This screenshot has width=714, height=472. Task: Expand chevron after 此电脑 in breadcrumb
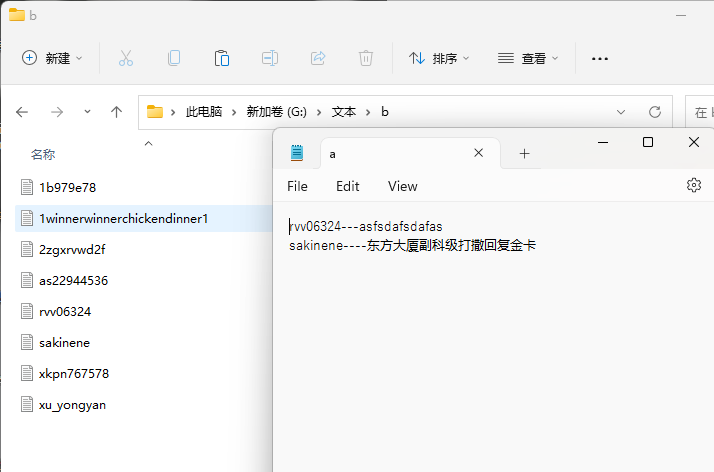(234, 112)
